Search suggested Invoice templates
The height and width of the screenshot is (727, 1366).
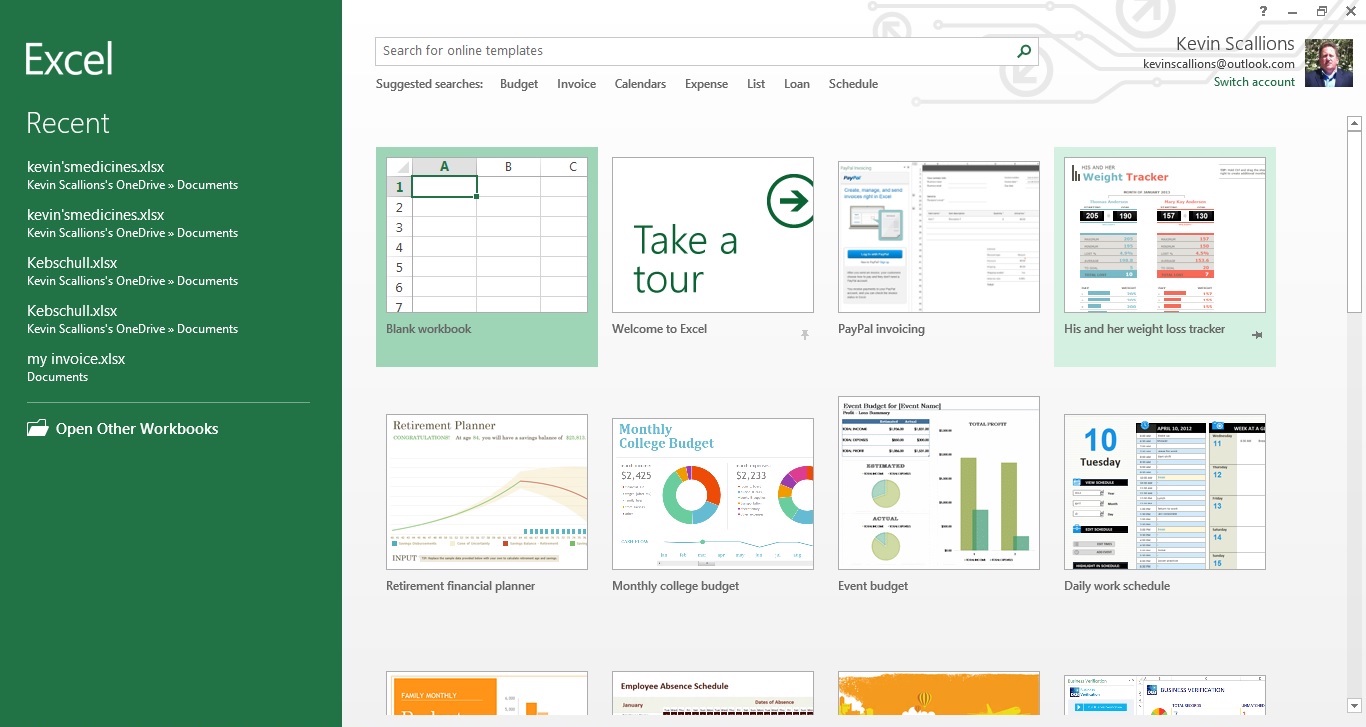coord(576,84)
